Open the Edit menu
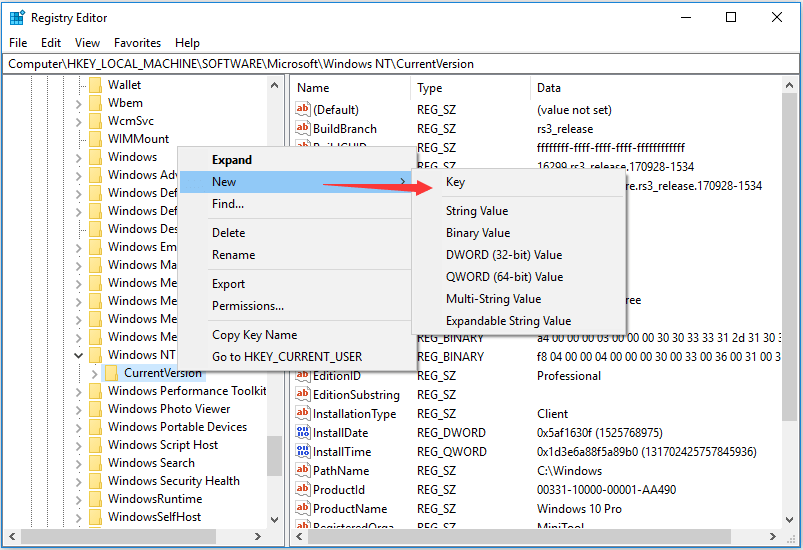Viewport: 803px width, 550px height. (51, 43)
